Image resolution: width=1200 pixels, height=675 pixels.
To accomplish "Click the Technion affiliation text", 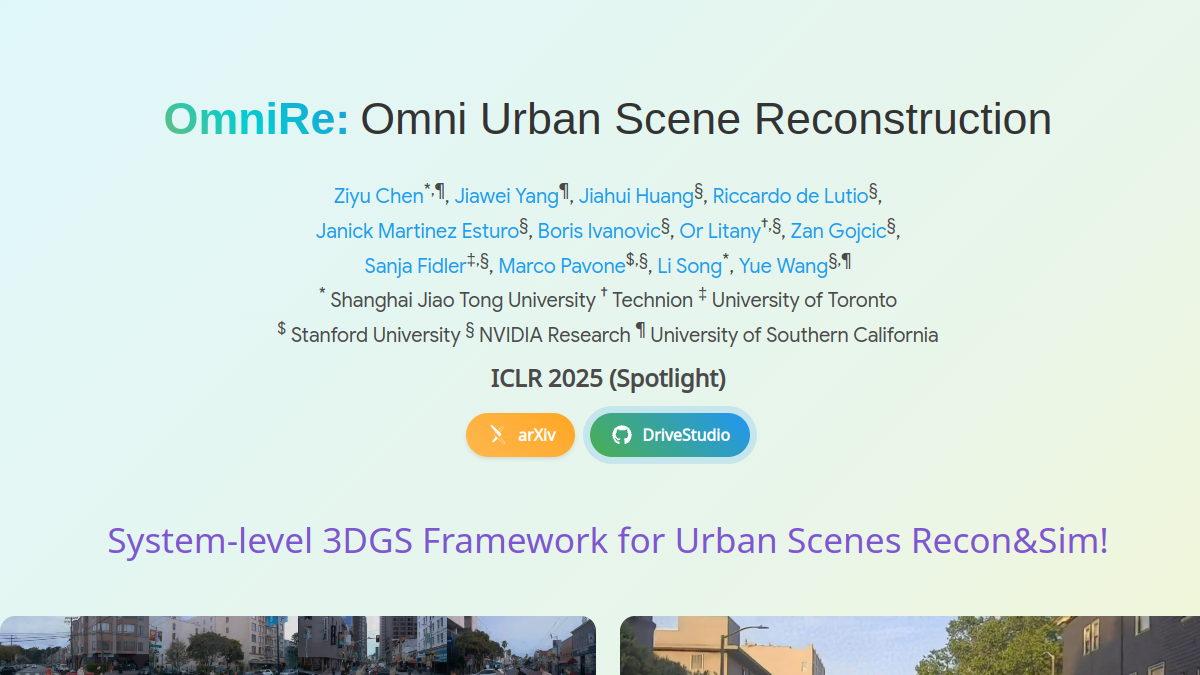I will [652, 300].
